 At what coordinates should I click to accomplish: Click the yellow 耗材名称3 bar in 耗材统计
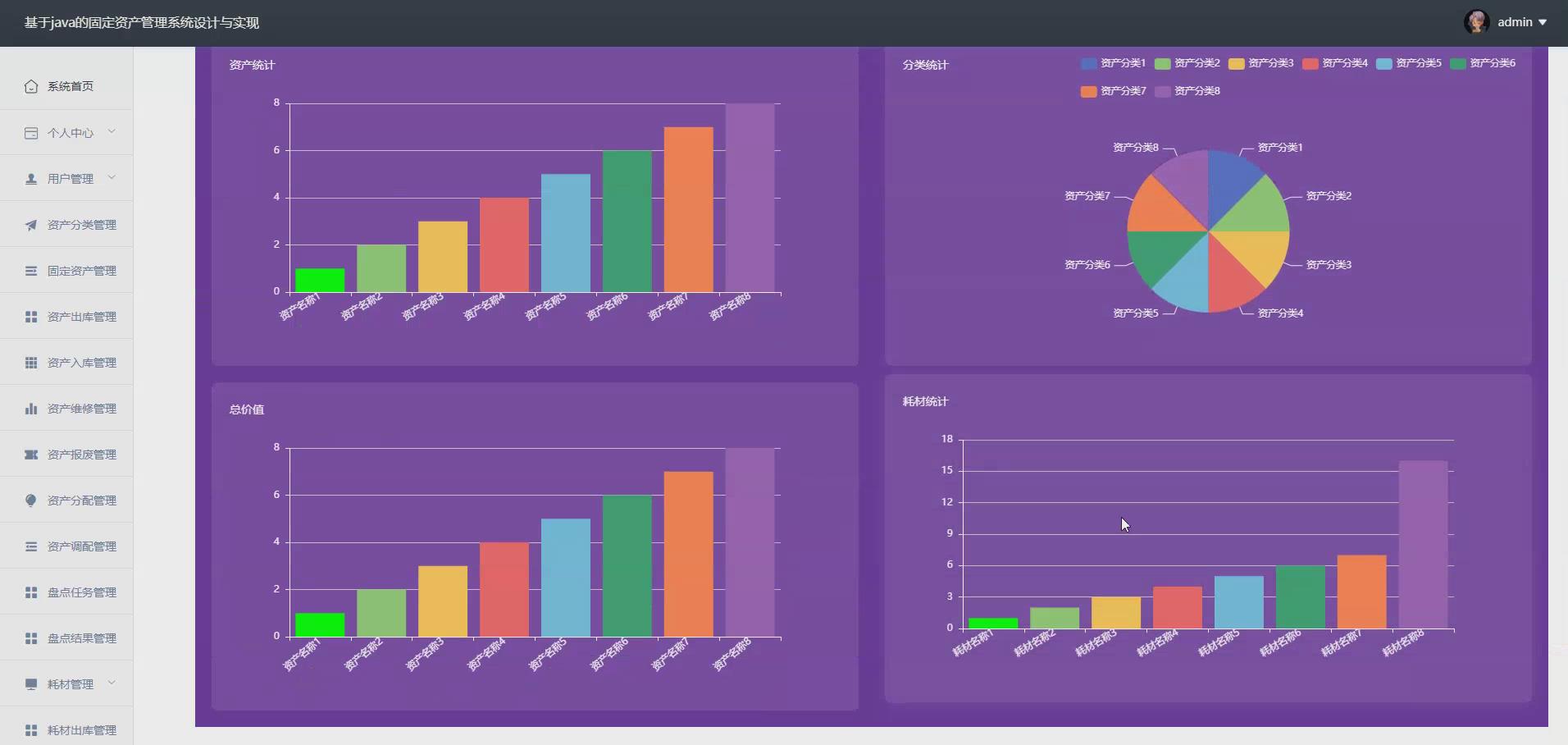point(1116,613)
